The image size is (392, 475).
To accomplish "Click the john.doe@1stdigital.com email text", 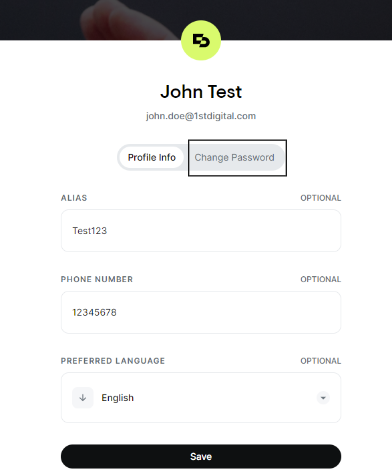I will (201, 116).
